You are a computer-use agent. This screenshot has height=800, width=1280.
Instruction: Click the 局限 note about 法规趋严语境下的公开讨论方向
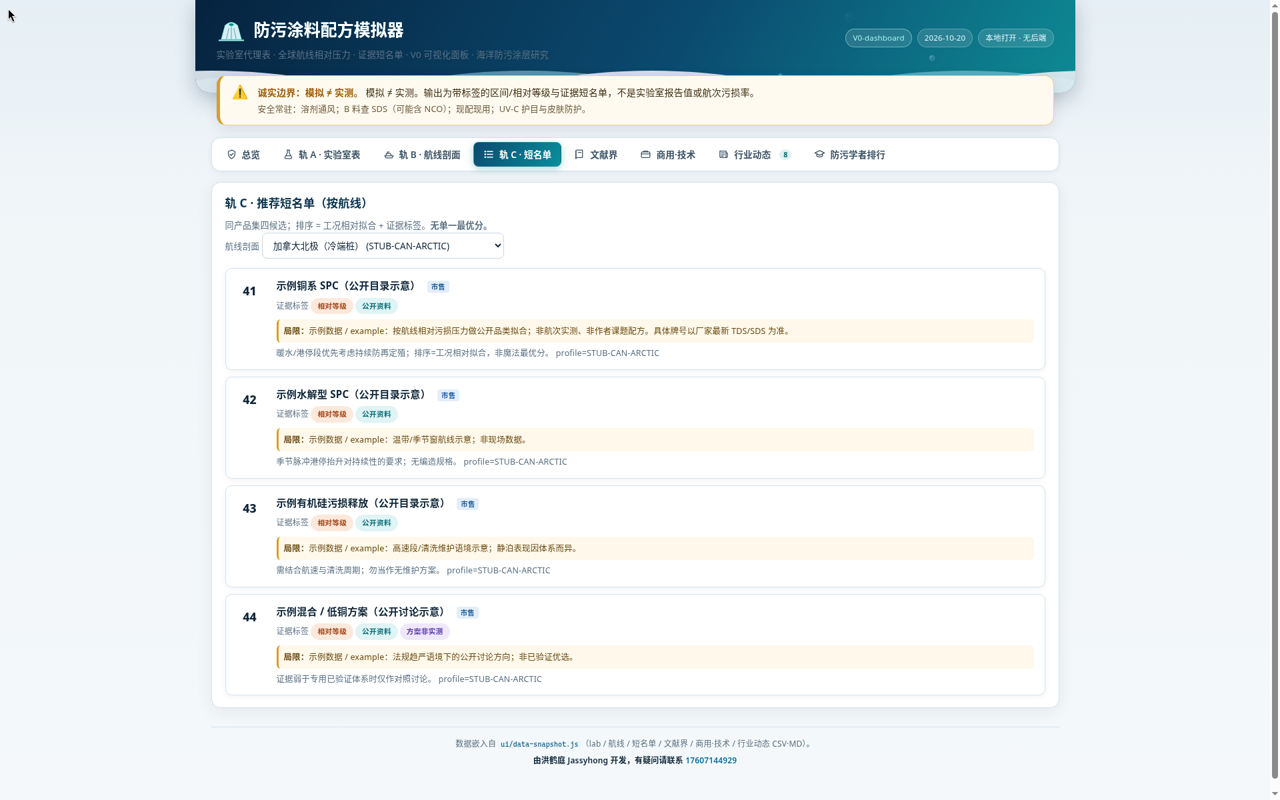tap(655, 658)
